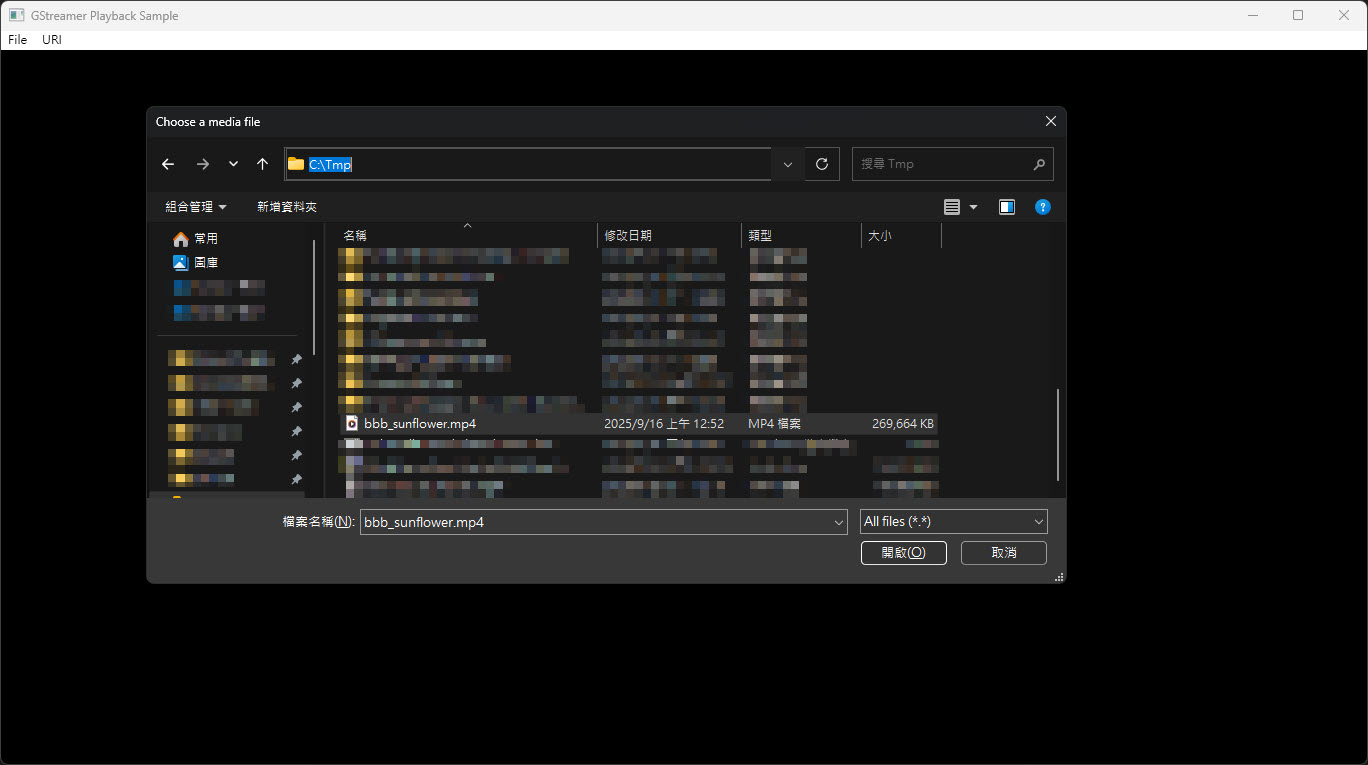Sort files by 修改日期 column header
This screenshot has width=1368, height=765.
[x=628, y=236]
